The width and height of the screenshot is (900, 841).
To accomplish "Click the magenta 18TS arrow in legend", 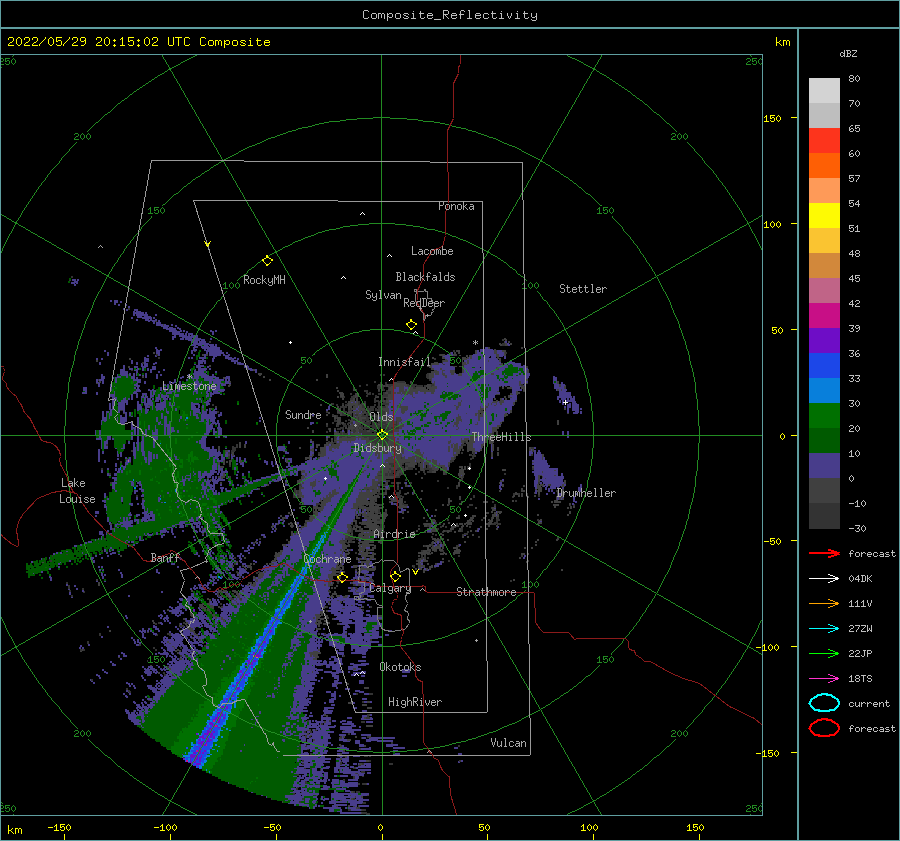I will pos(824,679).
